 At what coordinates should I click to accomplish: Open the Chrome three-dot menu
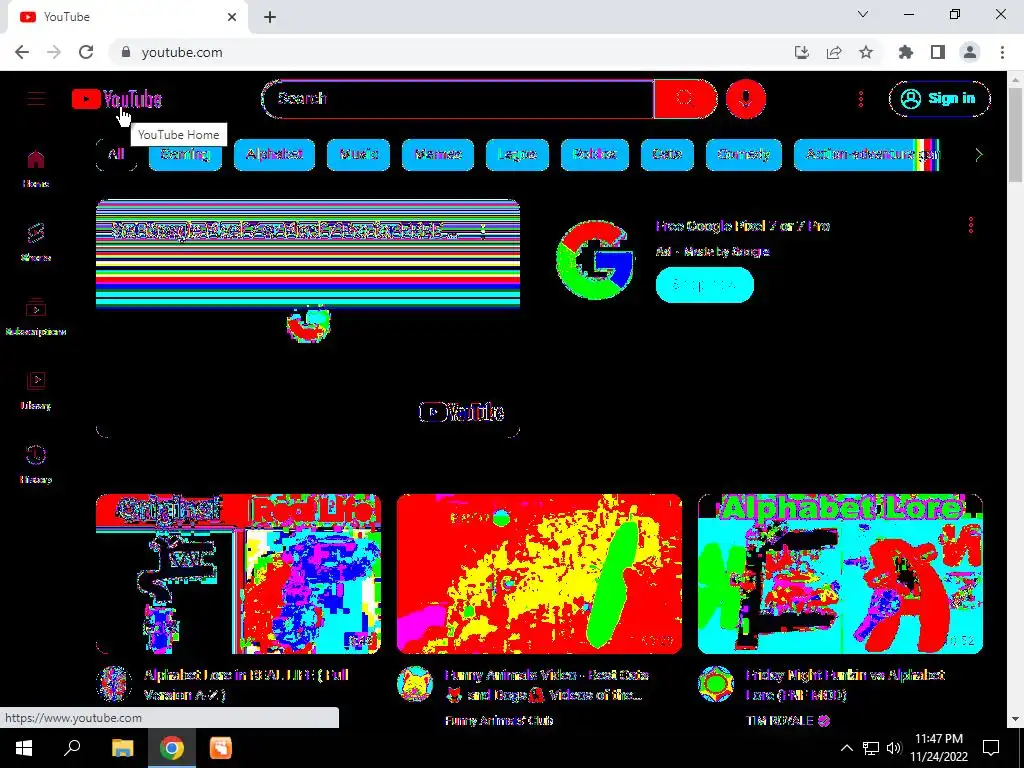coord(1002,52)
